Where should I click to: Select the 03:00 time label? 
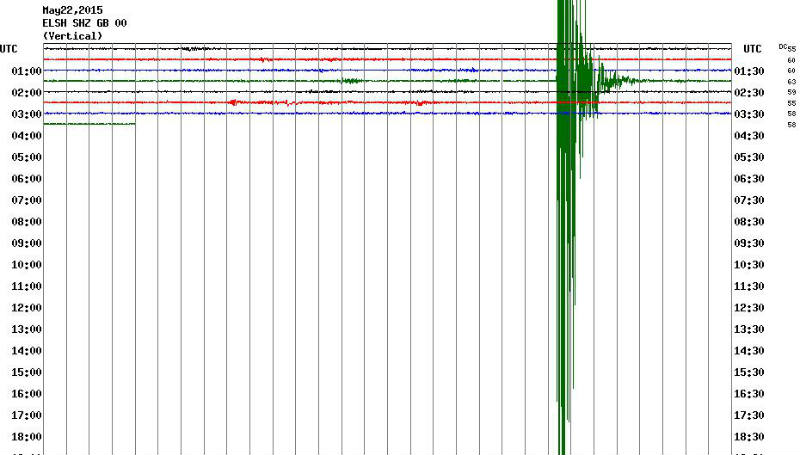(x=26, y=114)
